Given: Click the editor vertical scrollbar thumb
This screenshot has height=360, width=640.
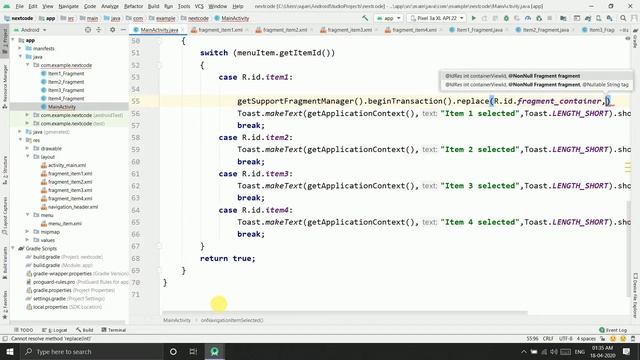Looking at the screenshot, I should pos(628,249).
